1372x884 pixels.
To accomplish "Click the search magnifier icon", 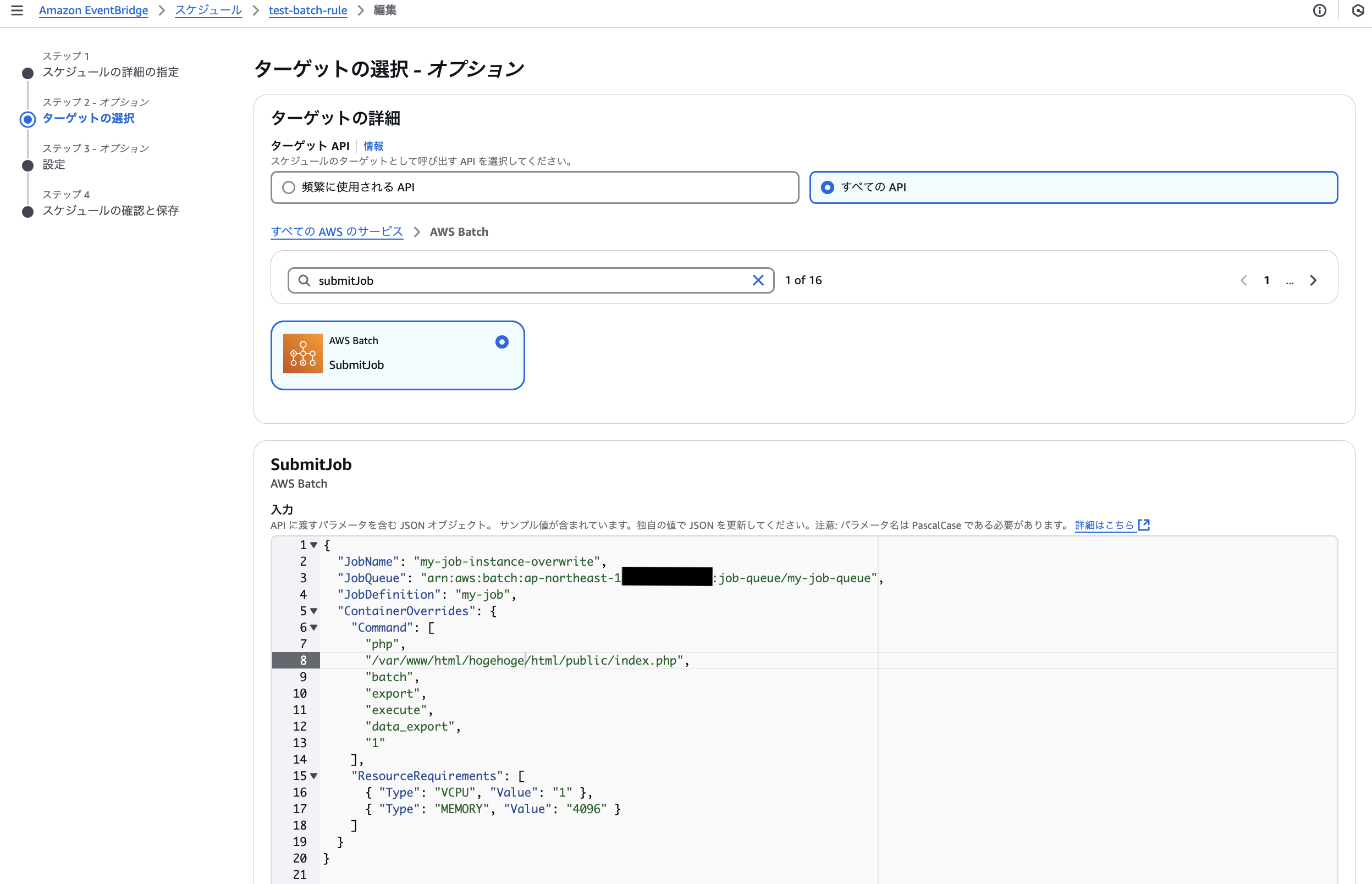I will [304, 280].
